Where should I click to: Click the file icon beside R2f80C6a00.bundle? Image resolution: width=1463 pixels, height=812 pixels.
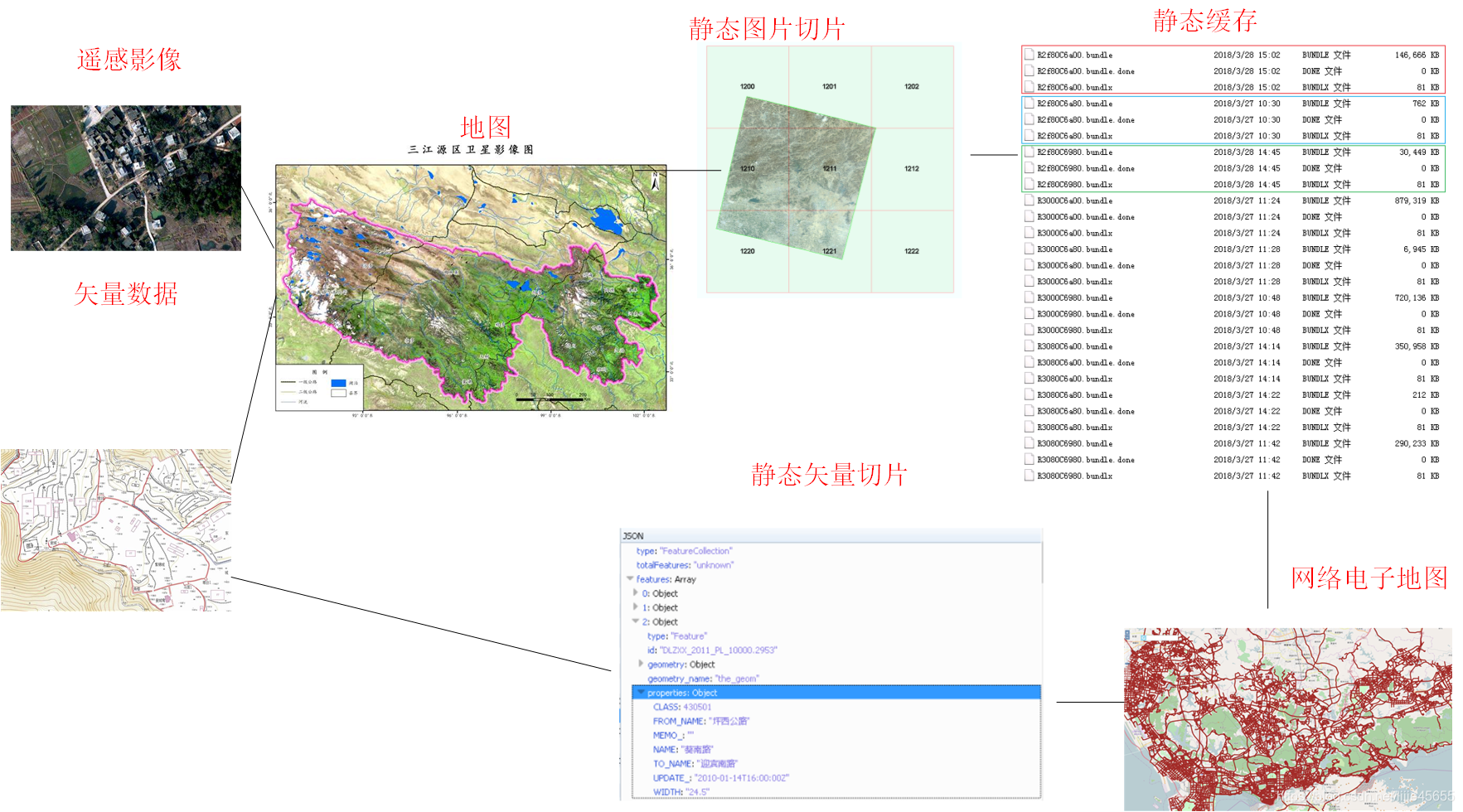pyautogui.click(x=1028, y=55)
